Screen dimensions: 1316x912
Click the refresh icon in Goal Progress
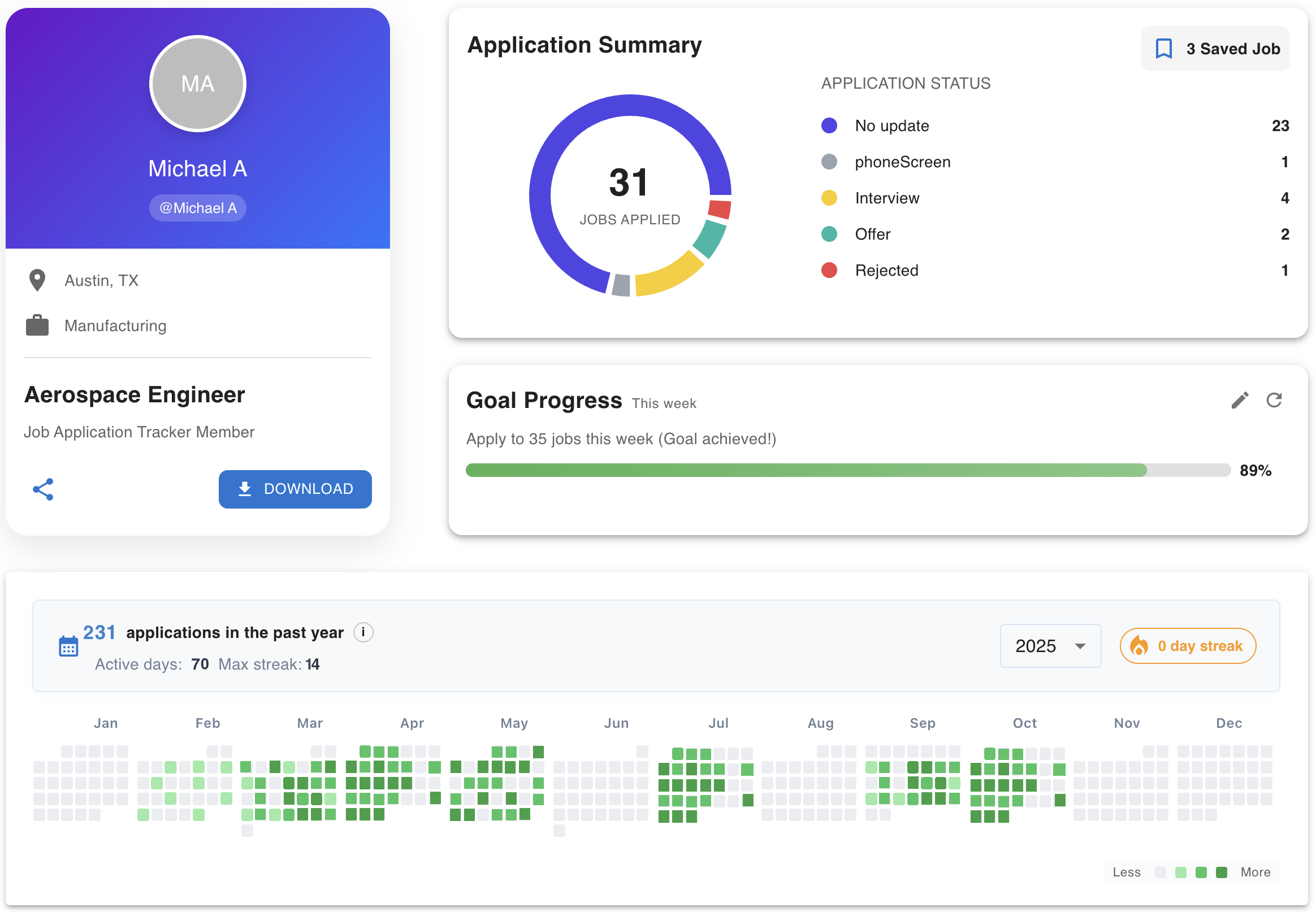coord(1275,400)
